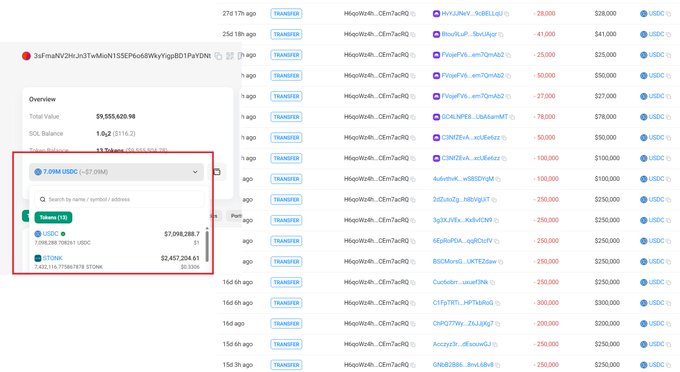This screenshot has width=680, height=372.
Task: Click the USDC coin icon in token list
Action: point(38,234)
